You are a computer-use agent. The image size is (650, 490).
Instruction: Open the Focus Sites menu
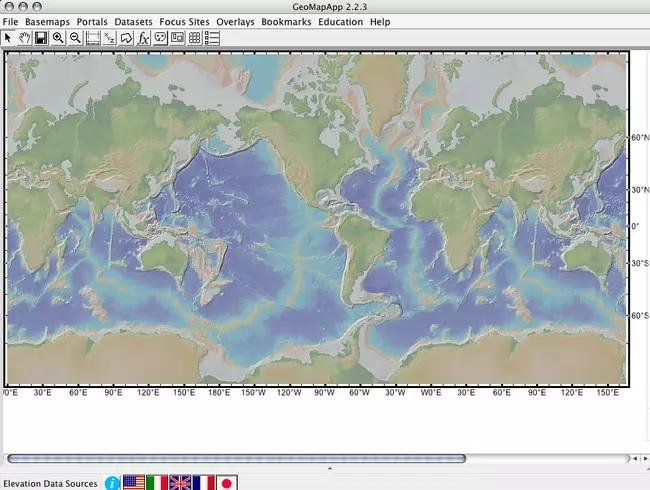click(184, 22)
